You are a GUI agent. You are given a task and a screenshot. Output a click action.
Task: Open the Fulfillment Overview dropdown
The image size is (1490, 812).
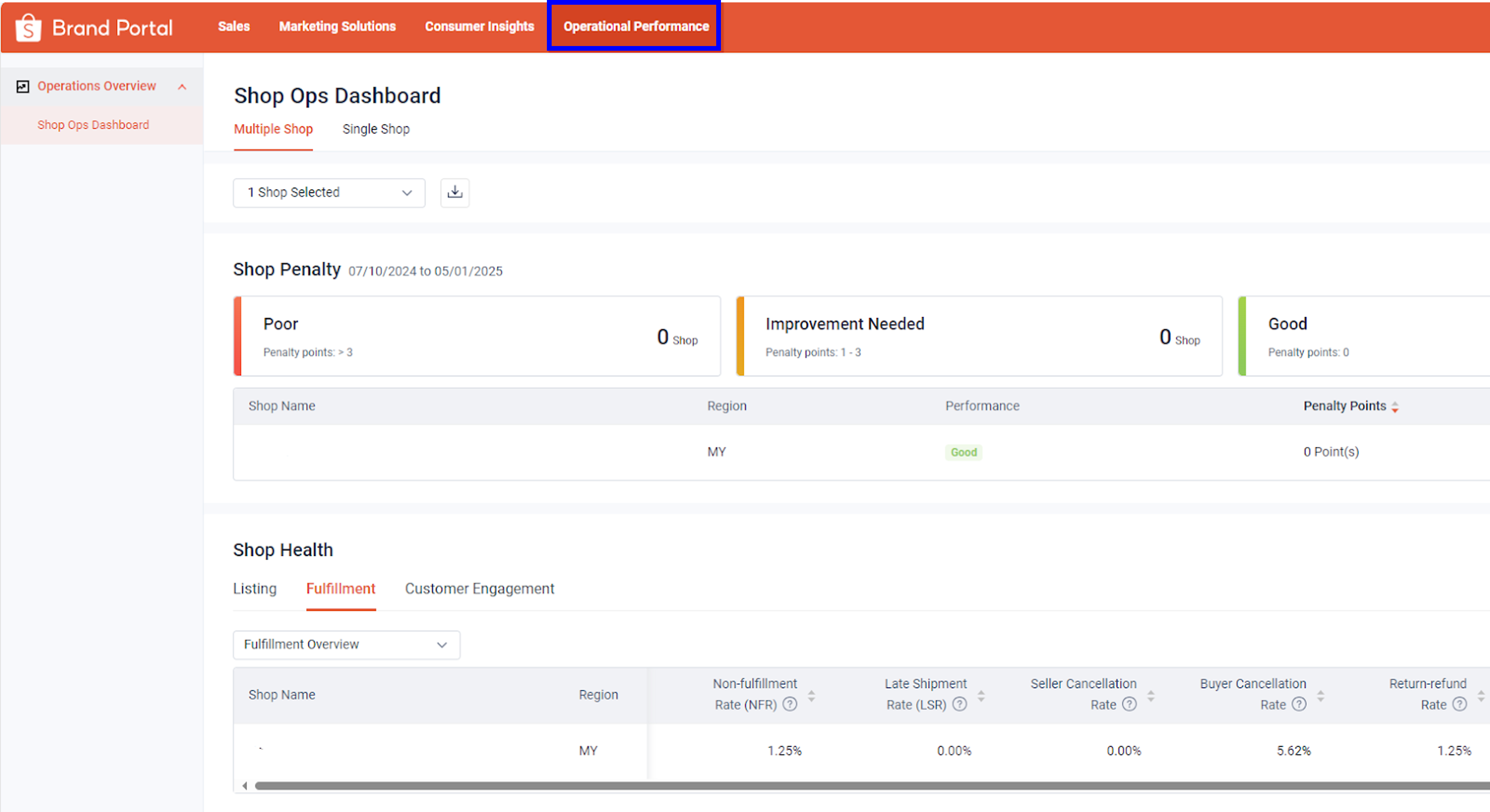click(346, 644)
